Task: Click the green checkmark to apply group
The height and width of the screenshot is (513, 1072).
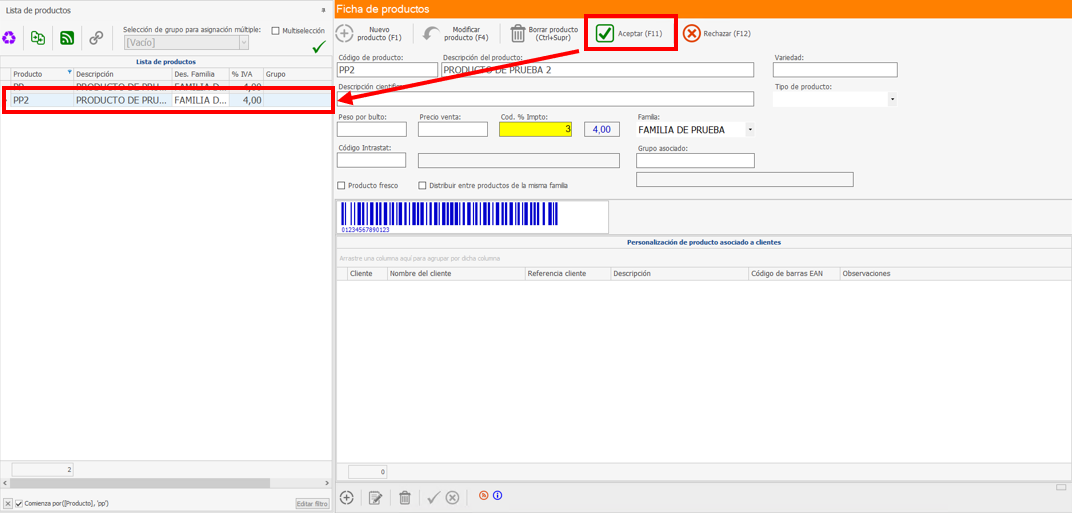Action: (319, 47)
